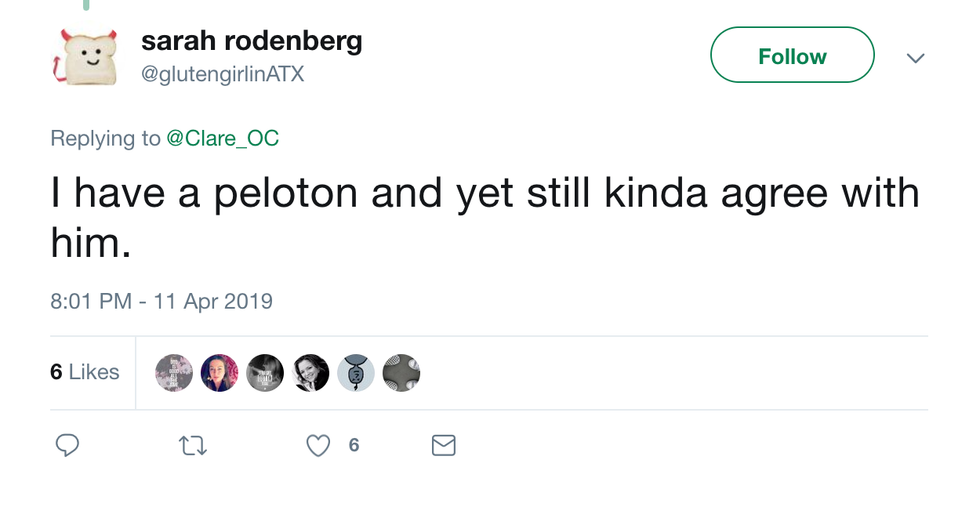Open second liker avatar in likes row
The width and height of the screenshot is (980, 506).
[x=220, y=372]
